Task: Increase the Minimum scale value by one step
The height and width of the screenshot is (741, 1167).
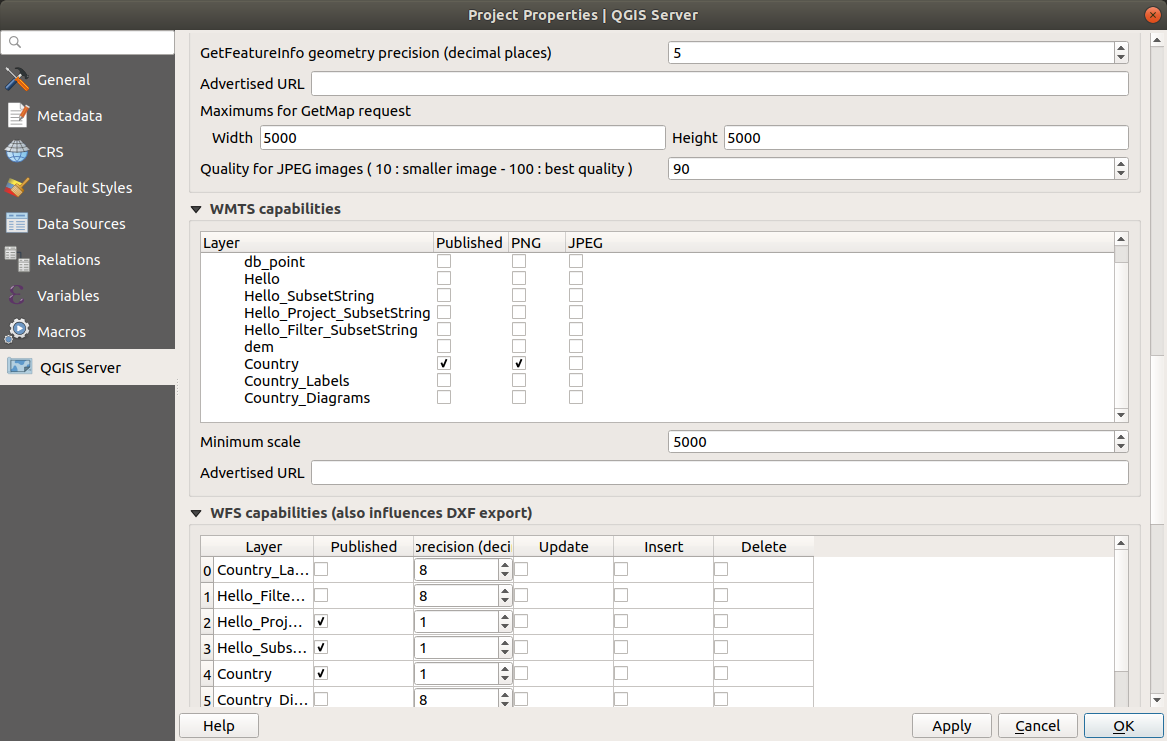Action: 1121,436
